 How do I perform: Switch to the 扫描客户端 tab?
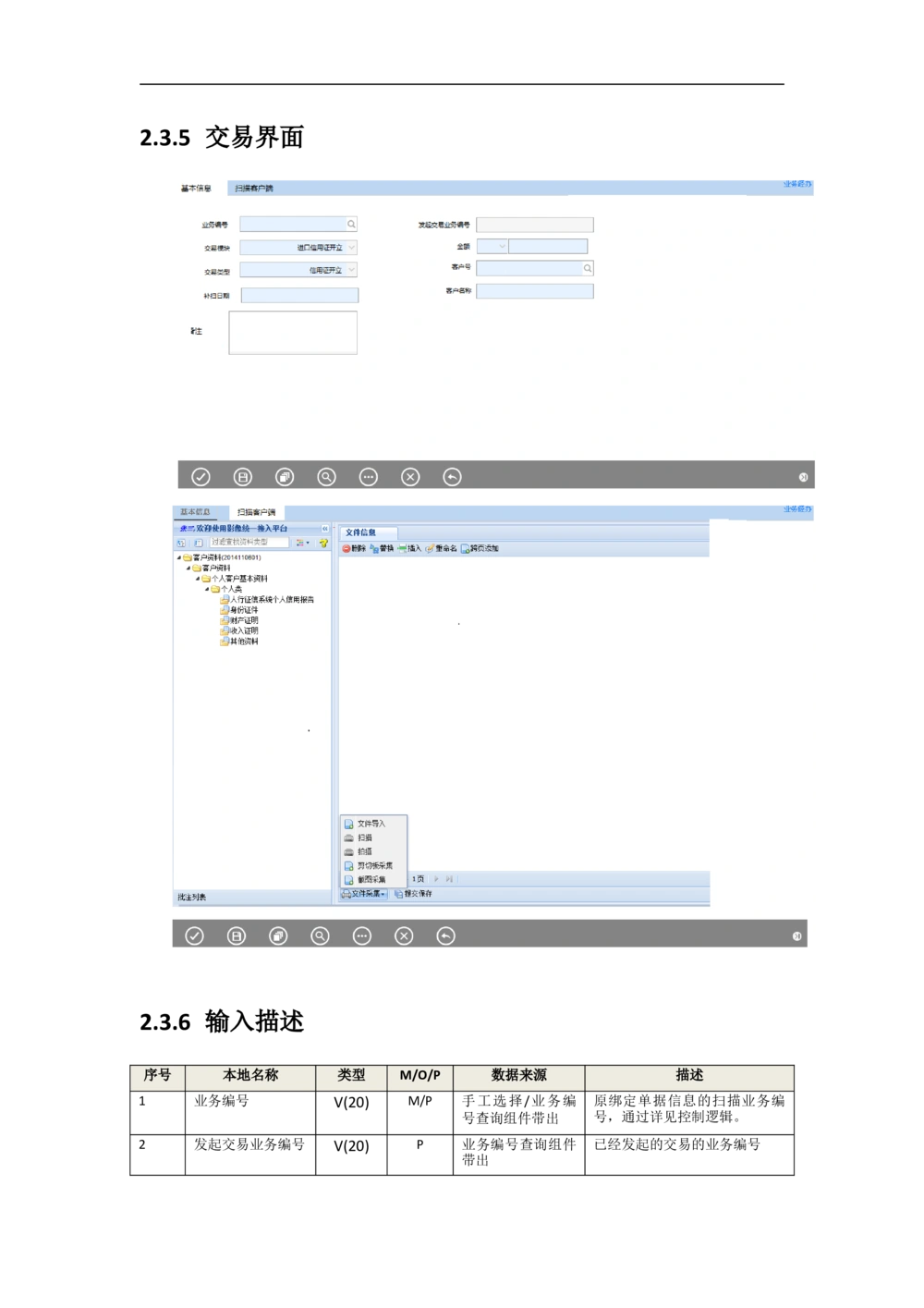point(254,511)
